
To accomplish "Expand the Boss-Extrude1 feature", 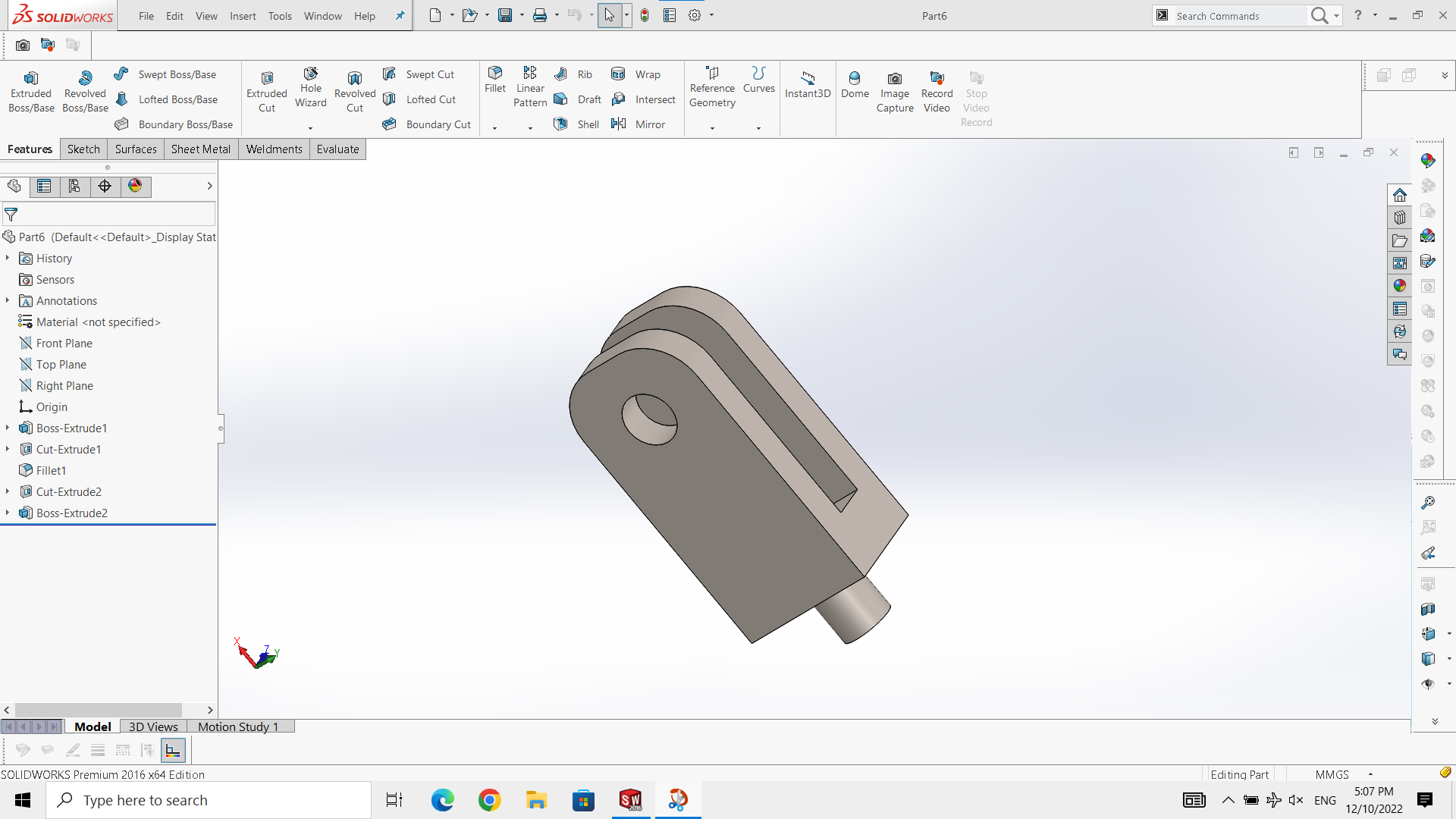I will click(x=8, y=428).
